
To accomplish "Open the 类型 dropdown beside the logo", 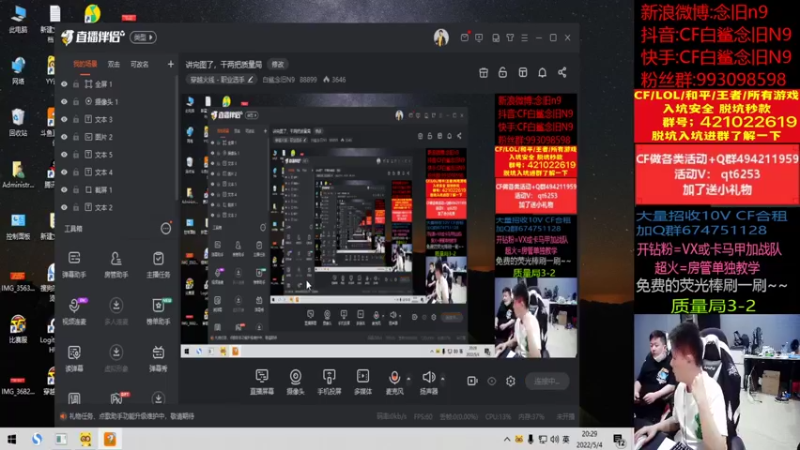I will tap(143, 37).
